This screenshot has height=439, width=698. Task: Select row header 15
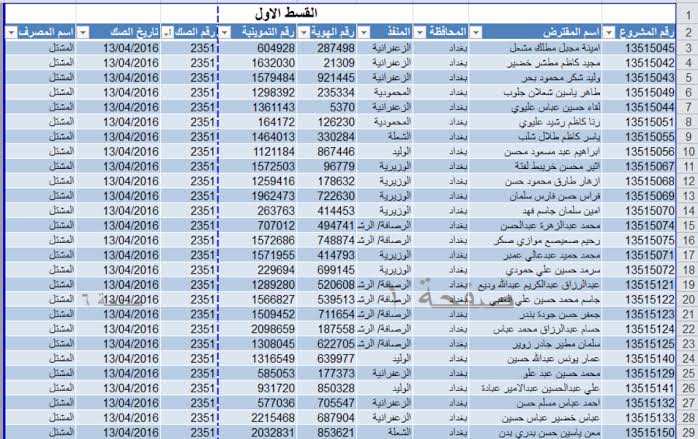coord(687,226)
